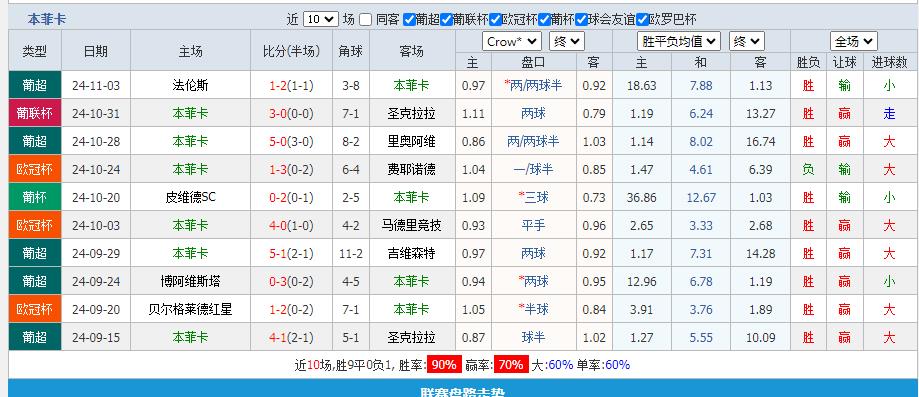This screenshot has width=919, height=397.
Task: Select the *半球 handicap cell
Action: click(534, 310)
